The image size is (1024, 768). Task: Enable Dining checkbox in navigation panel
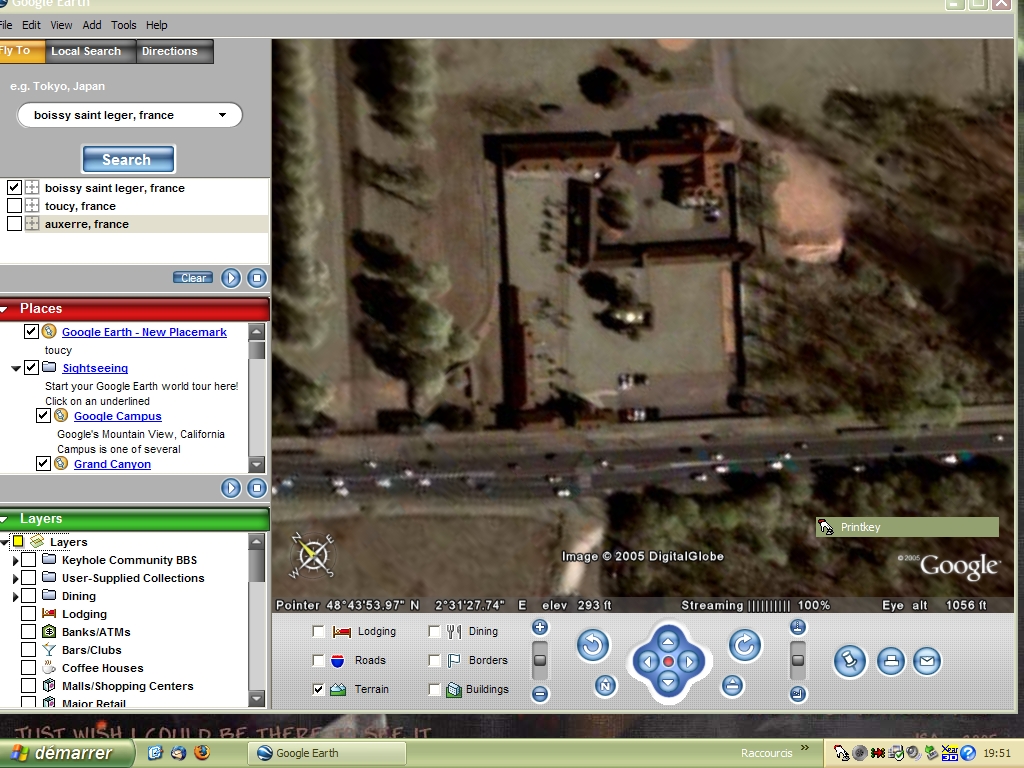tap(434, 632)
